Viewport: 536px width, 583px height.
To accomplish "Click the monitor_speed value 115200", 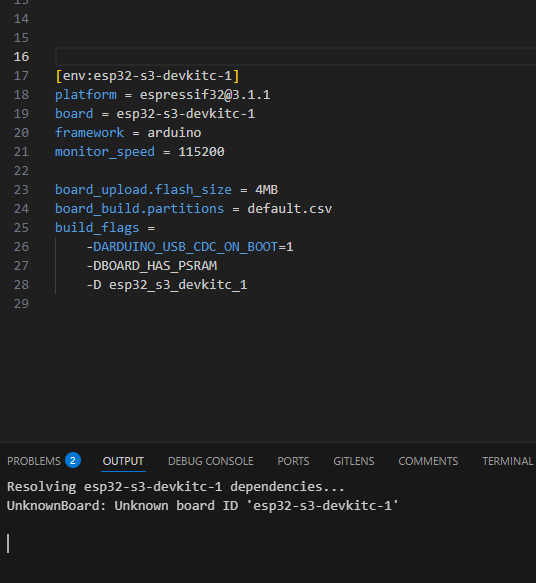I will 201,152.
